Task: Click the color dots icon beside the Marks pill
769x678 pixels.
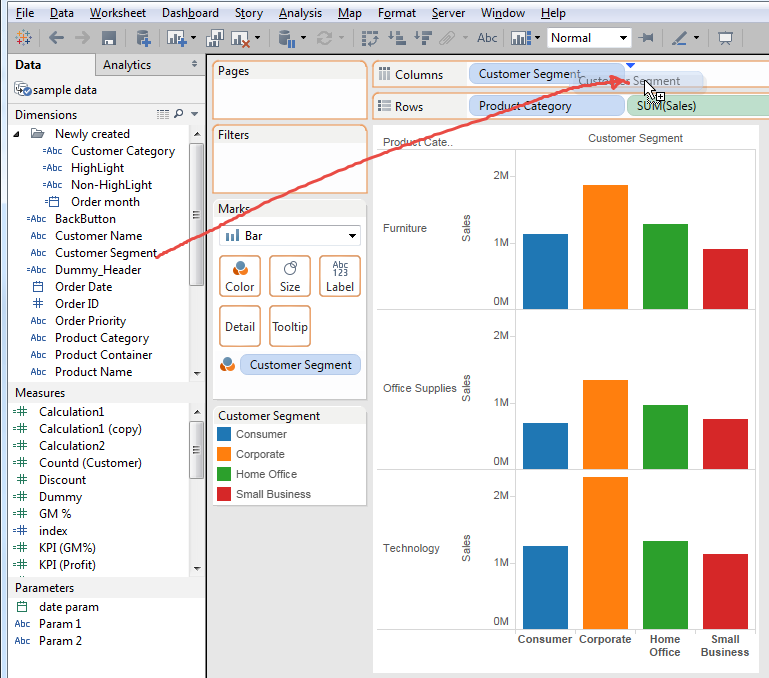Action: coord(228,364)
